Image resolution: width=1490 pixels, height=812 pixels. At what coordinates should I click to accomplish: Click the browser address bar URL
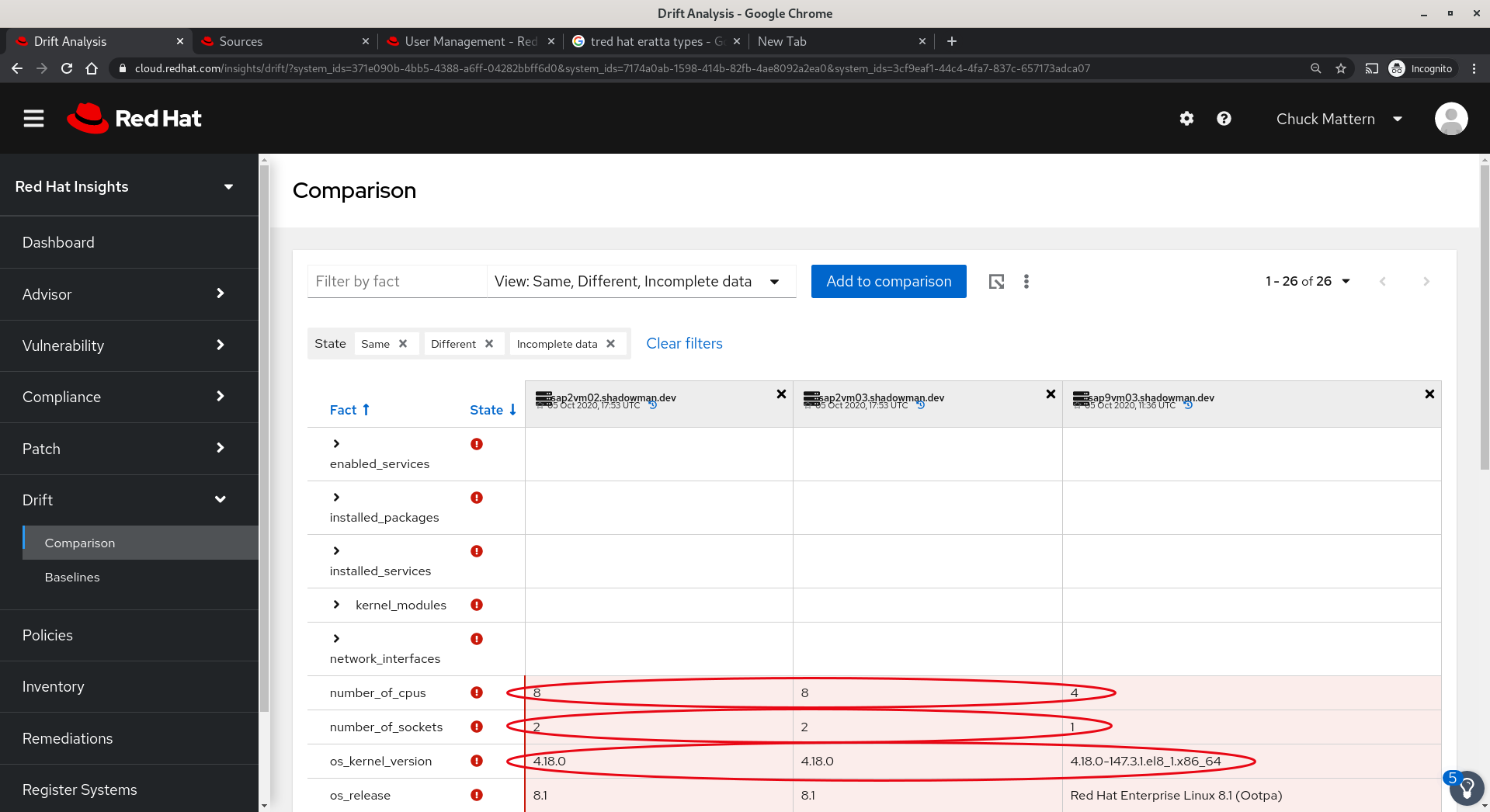pos(612,68)
